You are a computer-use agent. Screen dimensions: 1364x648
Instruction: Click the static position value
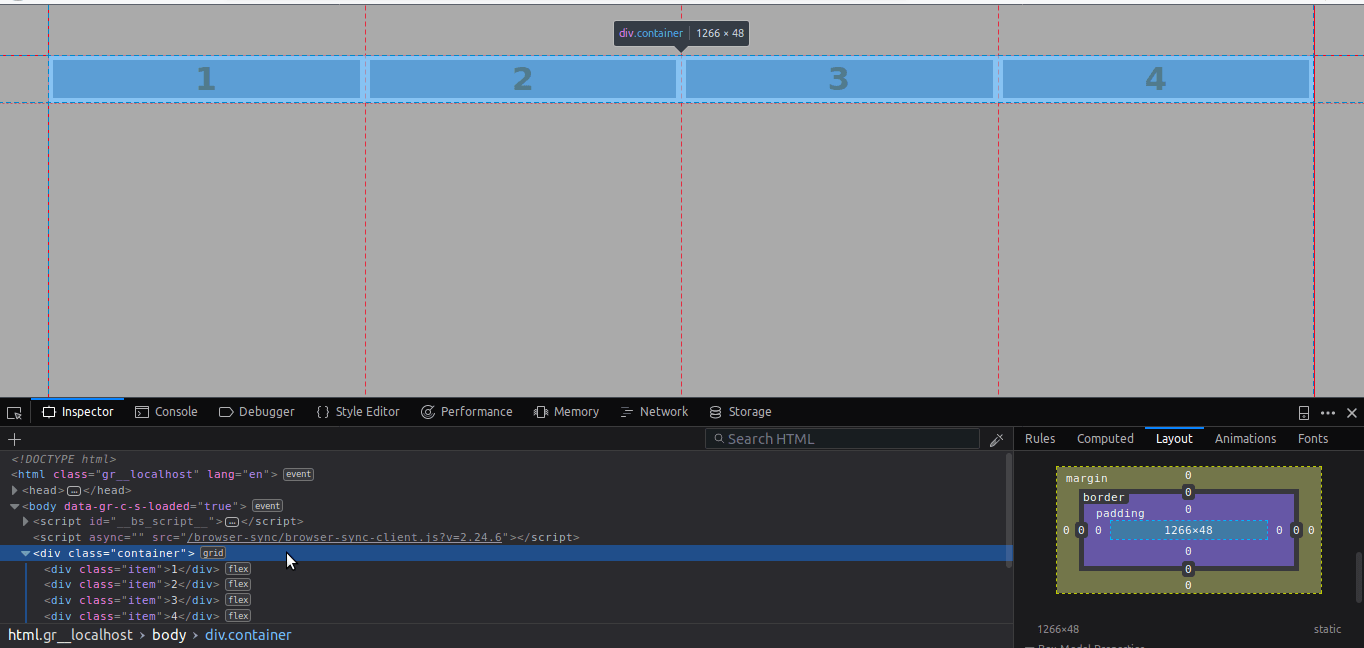click(x=1327, y=629)
